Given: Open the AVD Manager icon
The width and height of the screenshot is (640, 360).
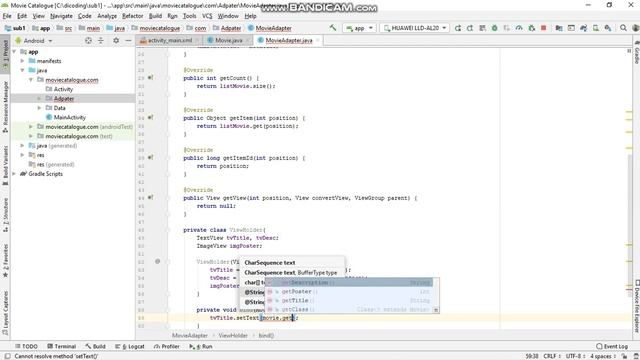Looking at the screenshot, I should 596,28.
